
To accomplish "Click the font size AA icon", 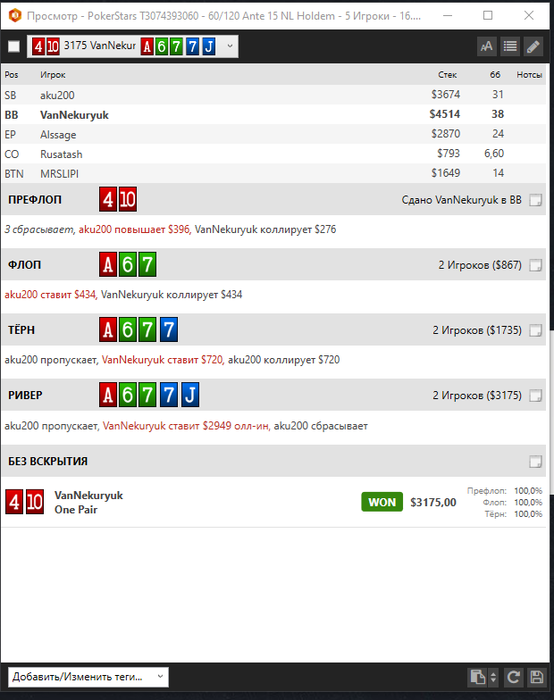I will [487, 46].
